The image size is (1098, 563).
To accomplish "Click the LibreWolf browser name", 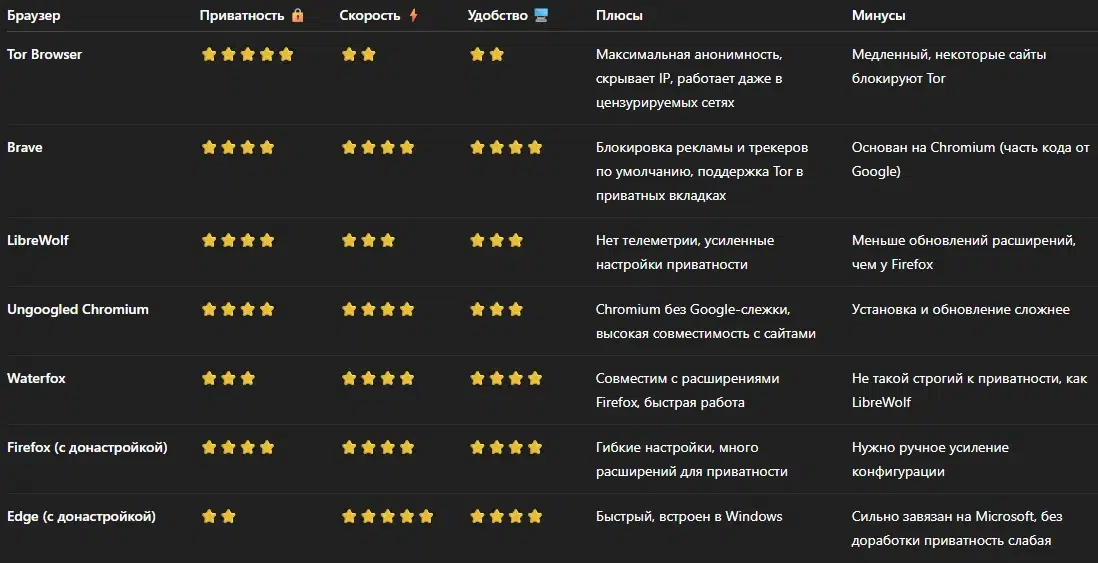I will (x=38, y=241).
